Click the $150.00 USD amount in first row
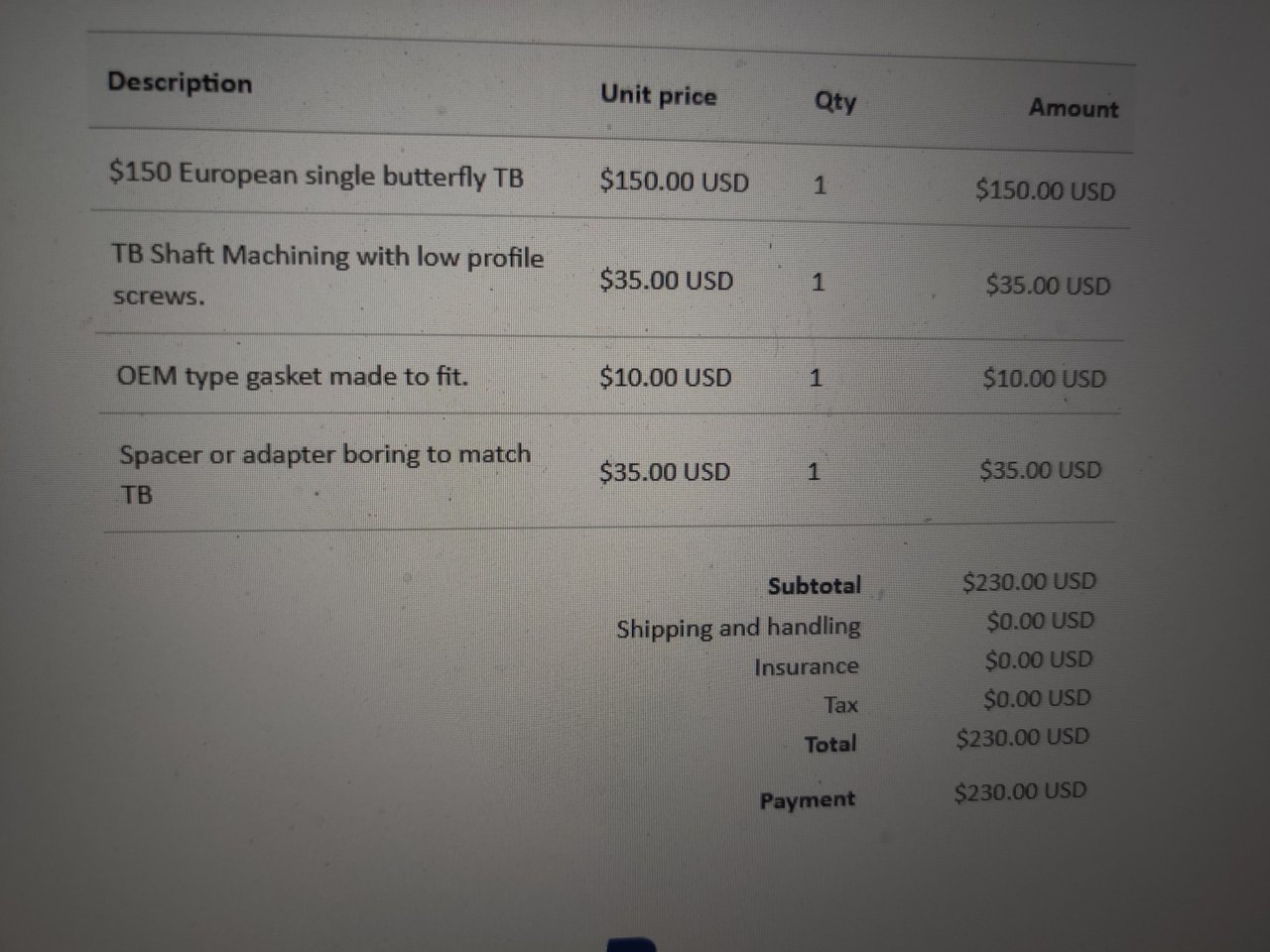The height and width of the screenshot is (952, 1270). click(1045, 189)
